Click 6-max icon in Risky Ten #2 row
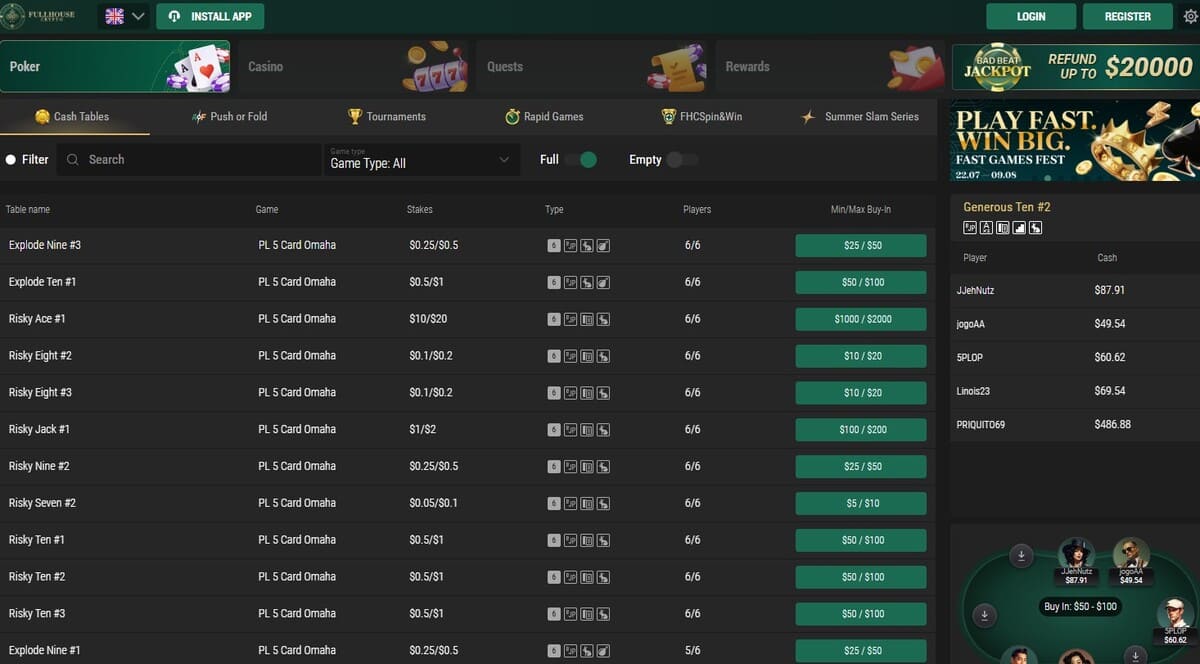 [x=554, y=577]
